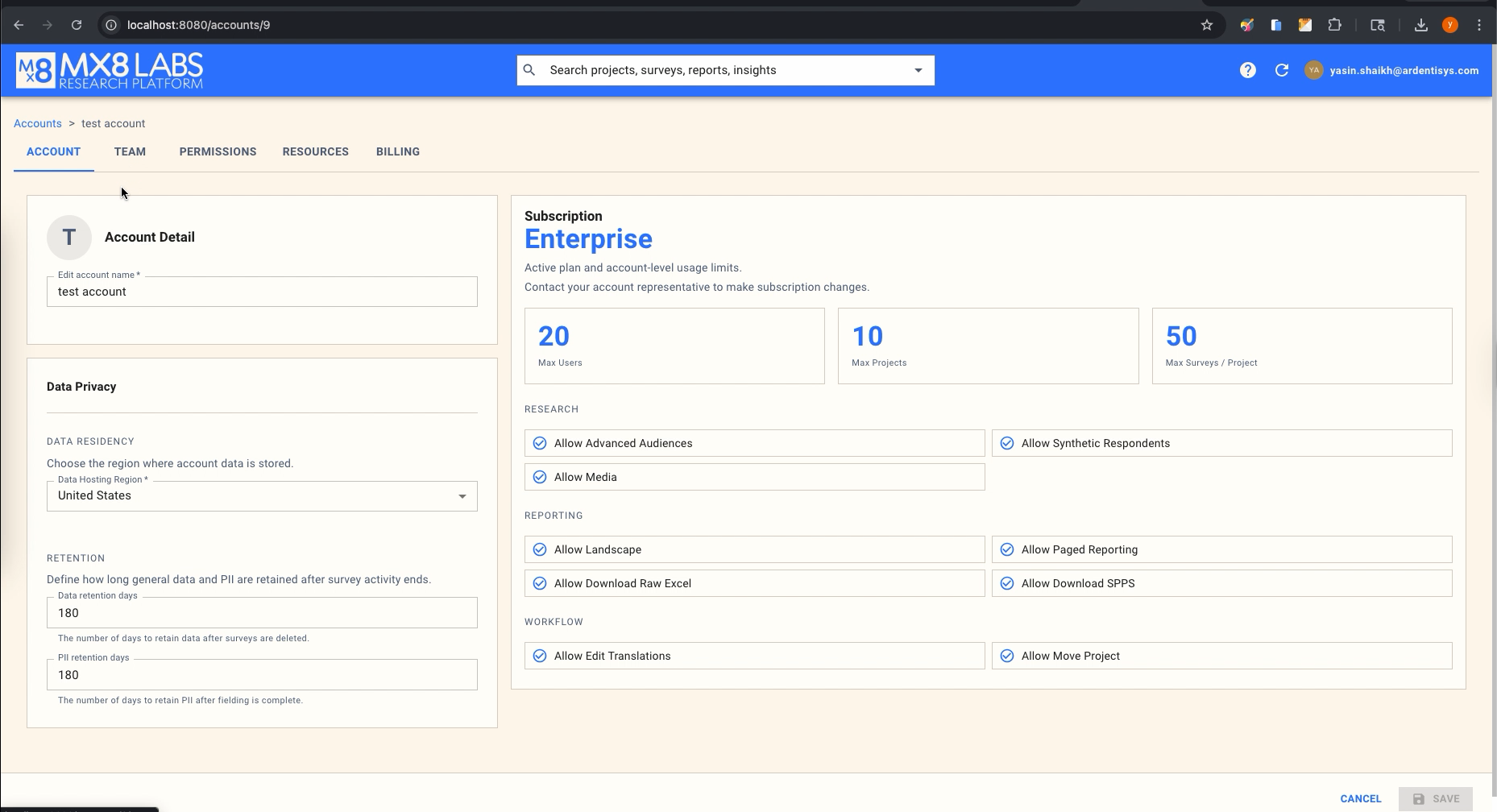Toggle Allow Advanced Audiences

coord(540,443)
